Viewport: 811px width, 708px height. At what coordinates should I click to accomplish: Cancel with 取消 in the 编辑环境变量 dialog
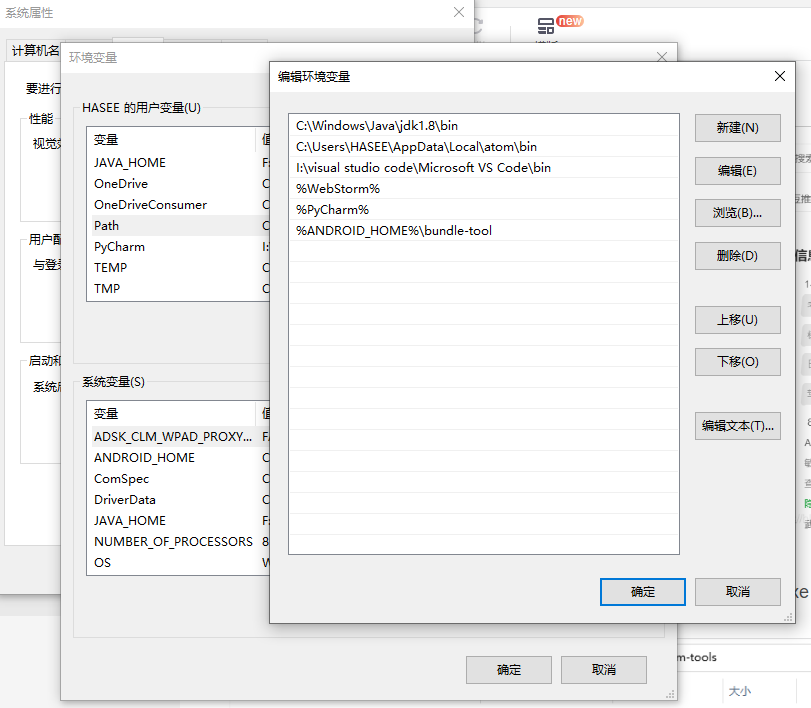(738, 592)
